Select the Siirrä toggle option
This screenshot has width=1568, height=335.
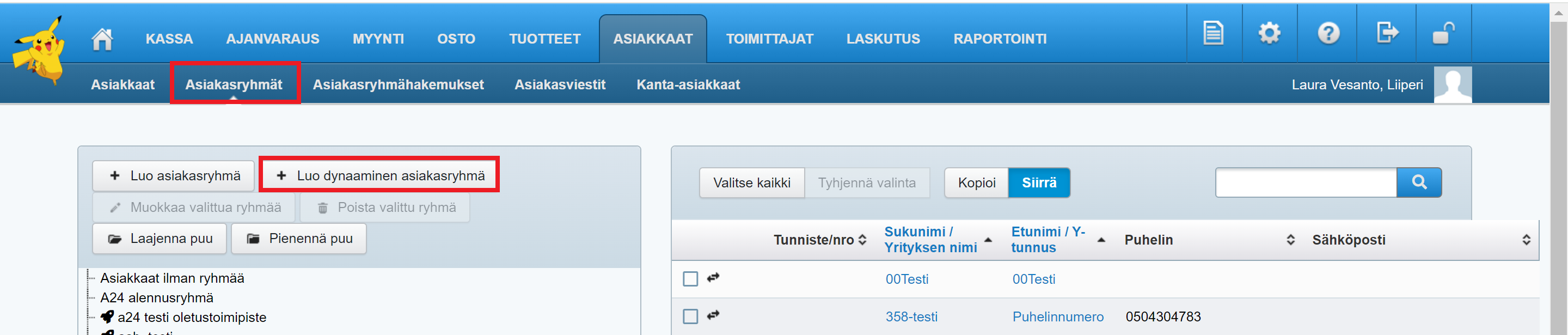click(1038, 182)
